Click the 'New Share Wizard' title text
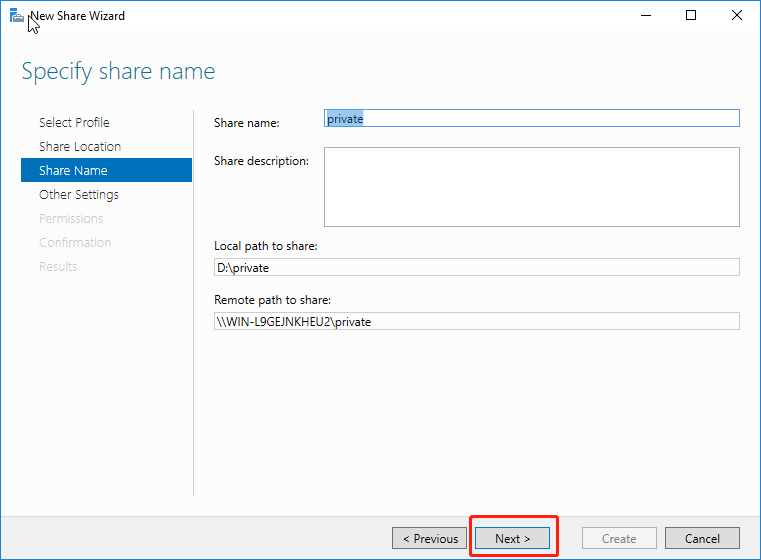761x560 pixels. [78, 16]
